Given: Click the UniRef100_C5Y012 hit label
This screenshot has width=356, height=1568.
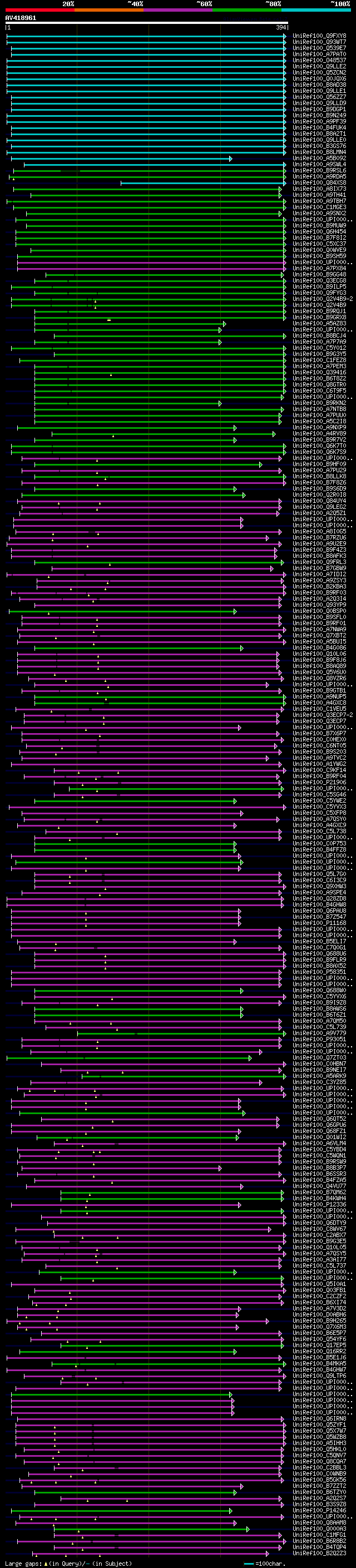Looking at the screenshot, I should (x=319, y=348).
